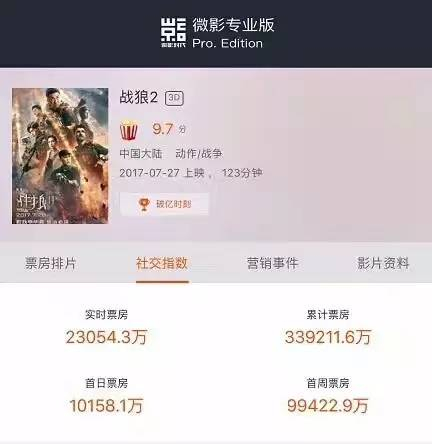This screenshot has width=432, height=444.
Task: Select the 战狼2 movie title
Action: (138, 98)
